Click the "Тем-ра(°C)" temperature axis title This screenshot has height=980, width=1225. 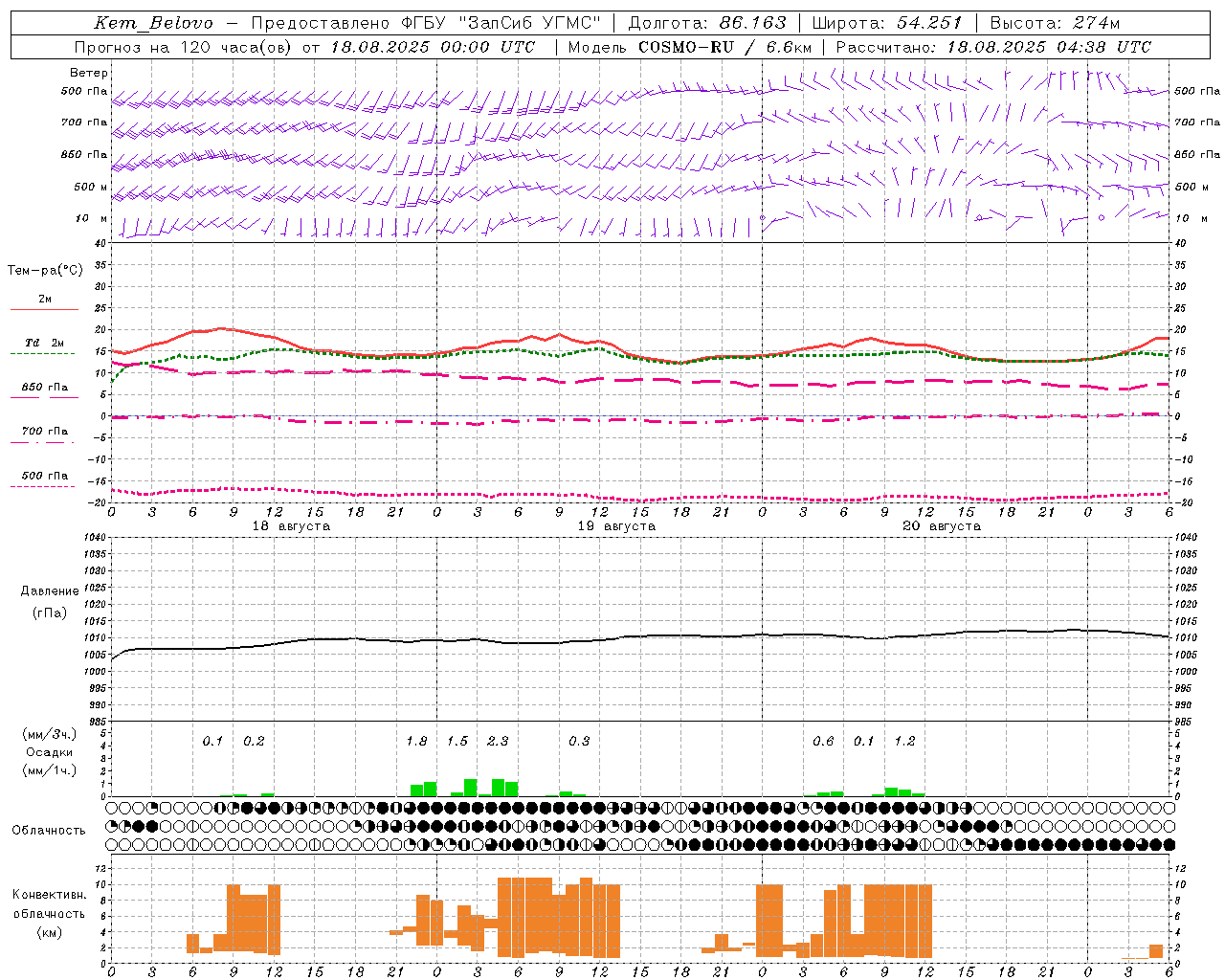(45, 271)
